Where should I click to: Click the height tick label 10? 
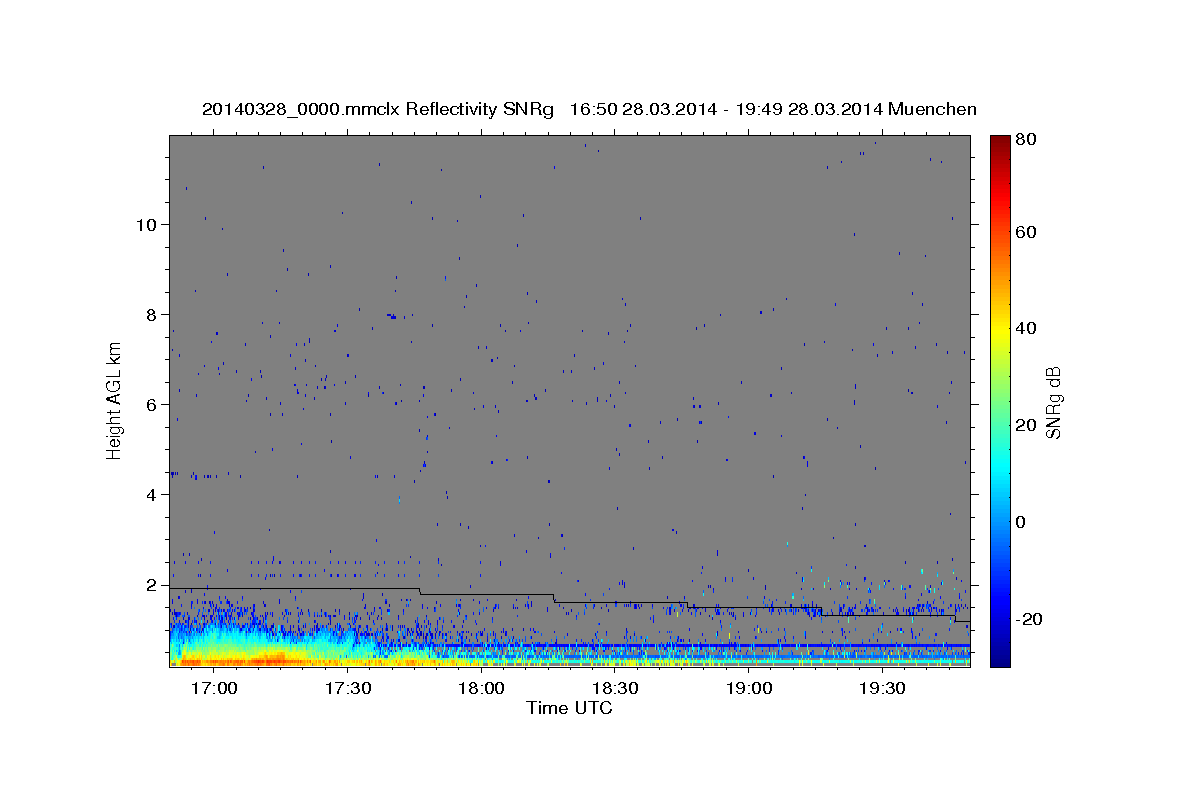tap(148, 225)
